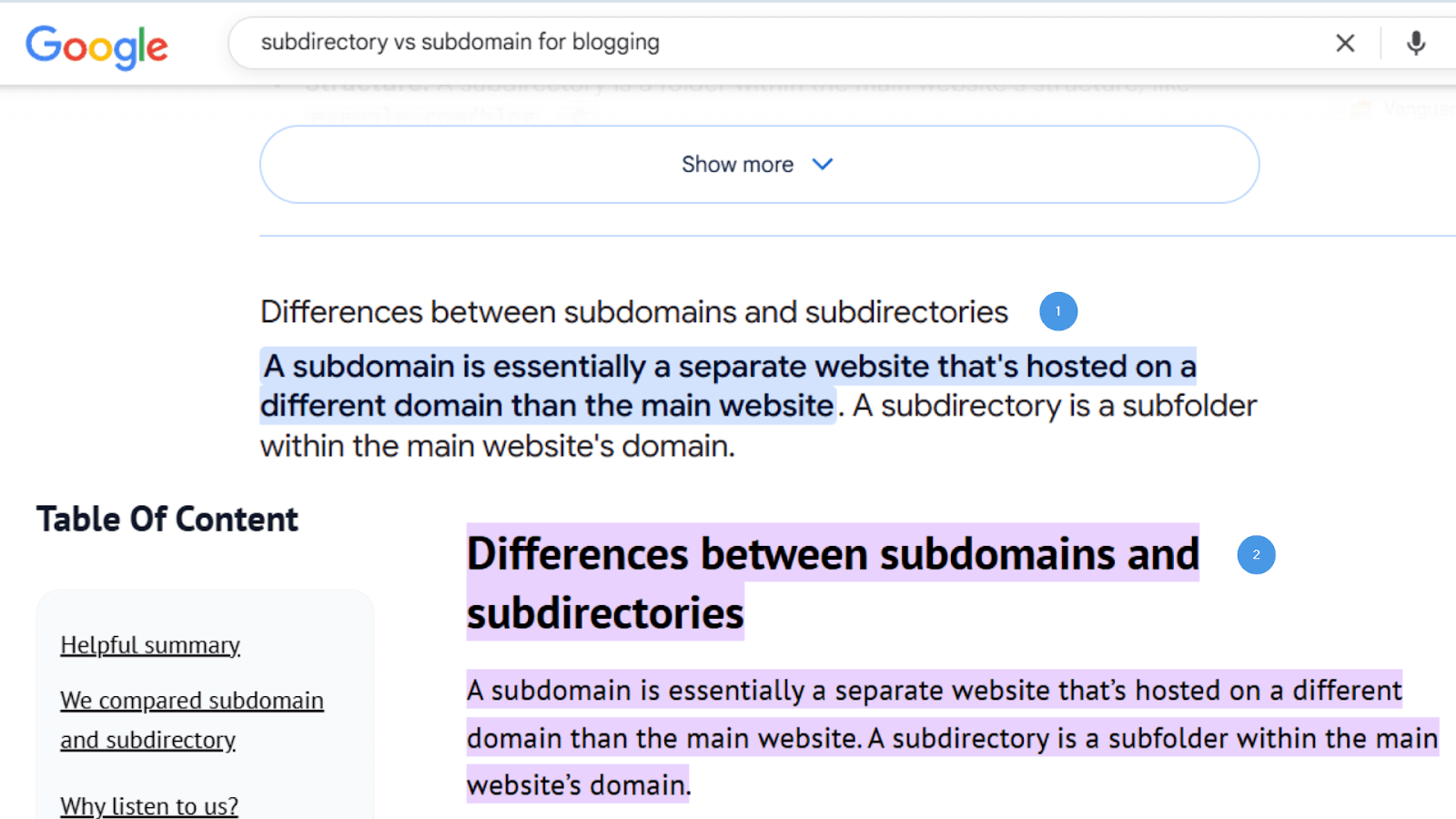Click the bold purple-highlighted article heading
Viewport: 1456px width, 819px height.
pyautogui.click(x=832, y=555)
